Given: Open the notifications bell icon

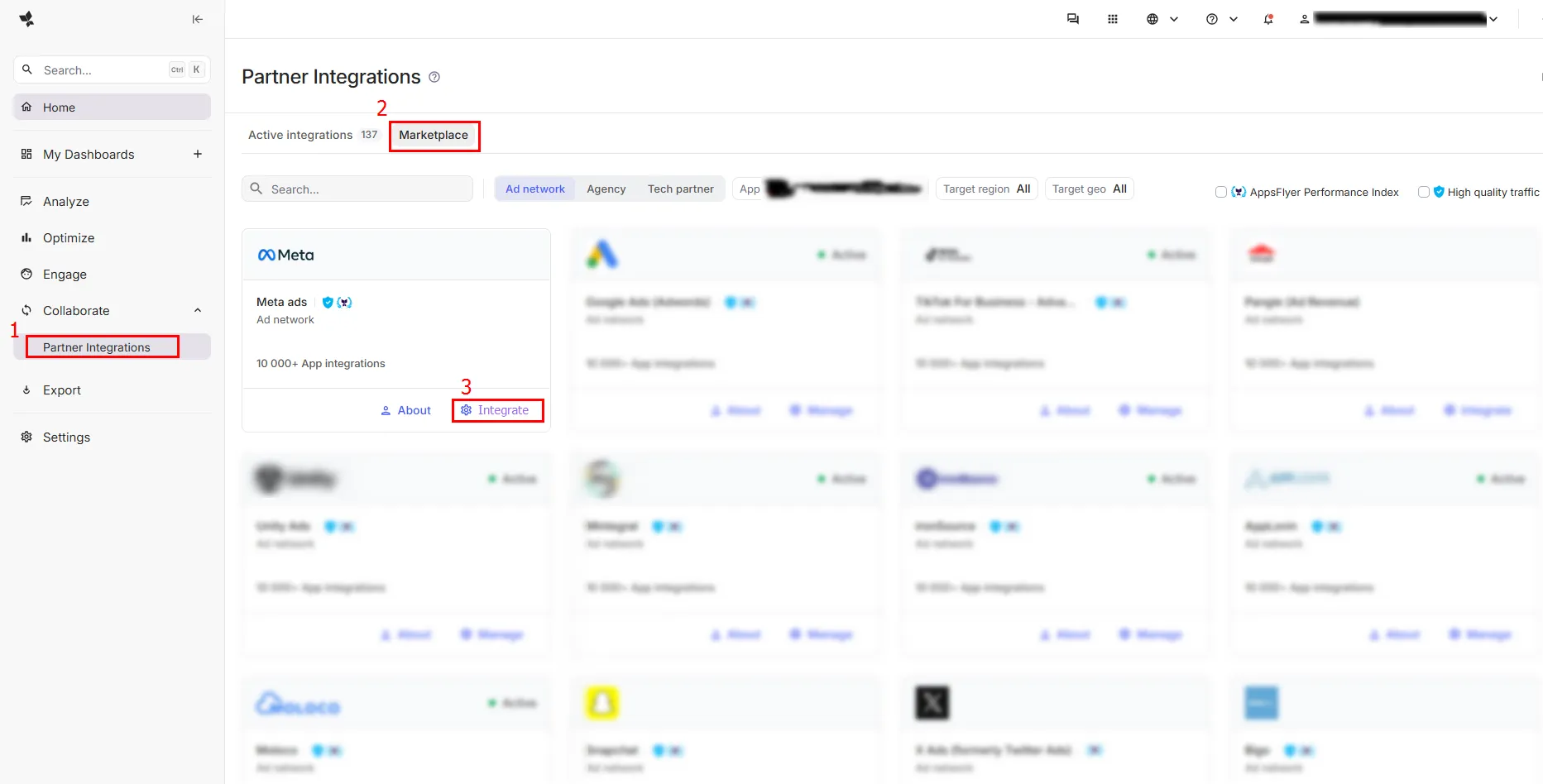Looking at the screenshot, I should tap(1268, 19).
